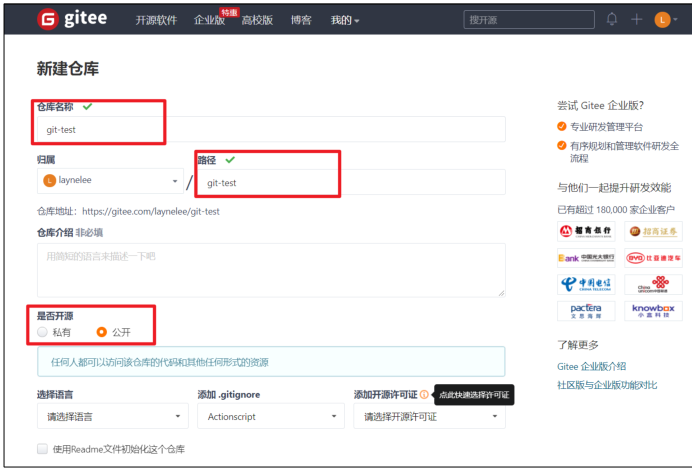Click the plus create icon
This screenshot has width=692, height=468.
pos(636,19)
